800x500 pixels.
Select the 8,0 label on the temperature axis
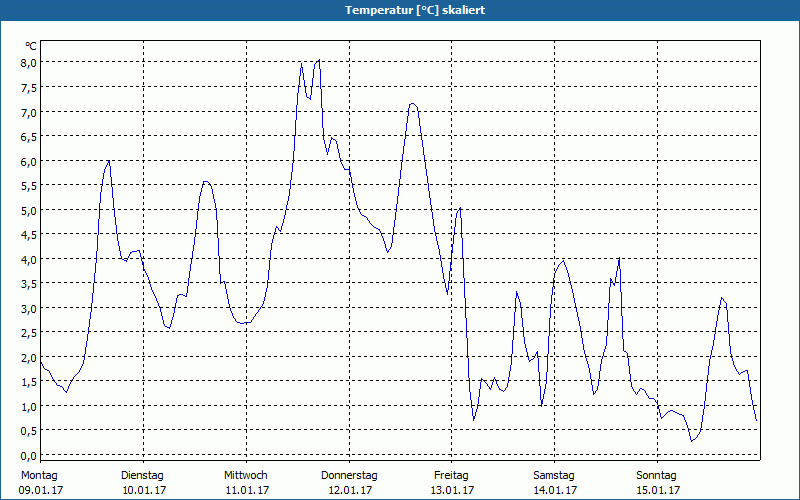(x=29, y=63)
